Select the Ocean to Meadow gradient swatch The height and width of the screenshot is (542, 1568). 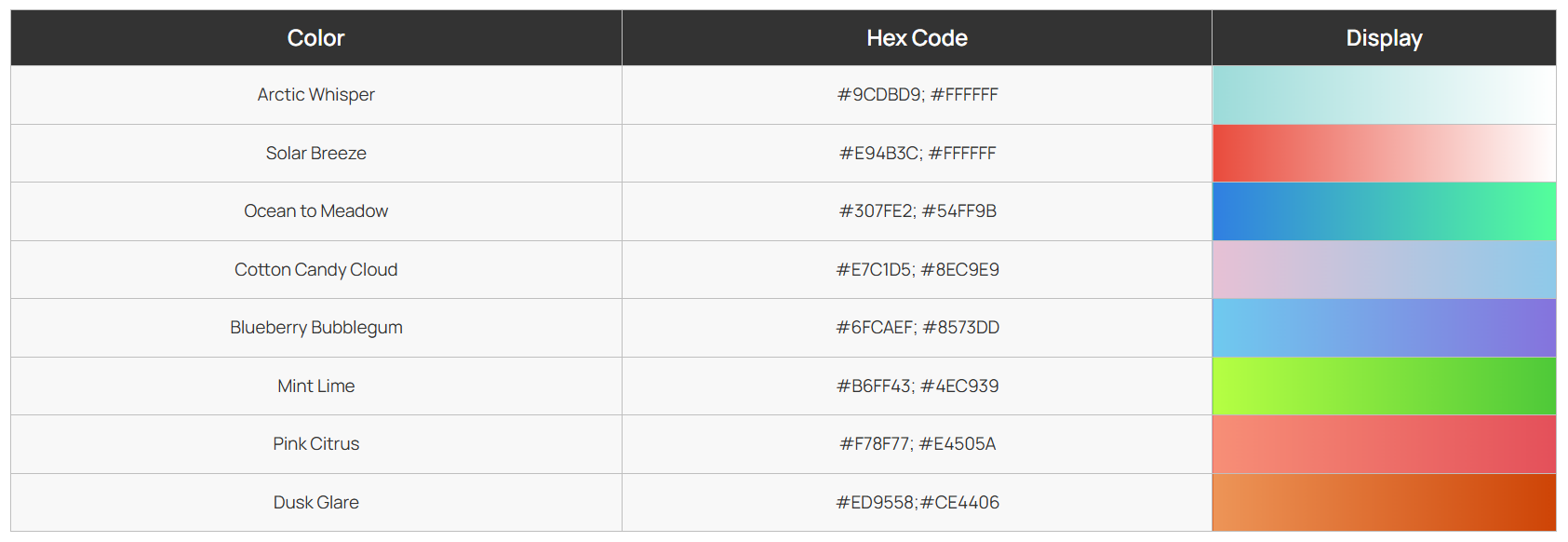tap(1384, 211)
